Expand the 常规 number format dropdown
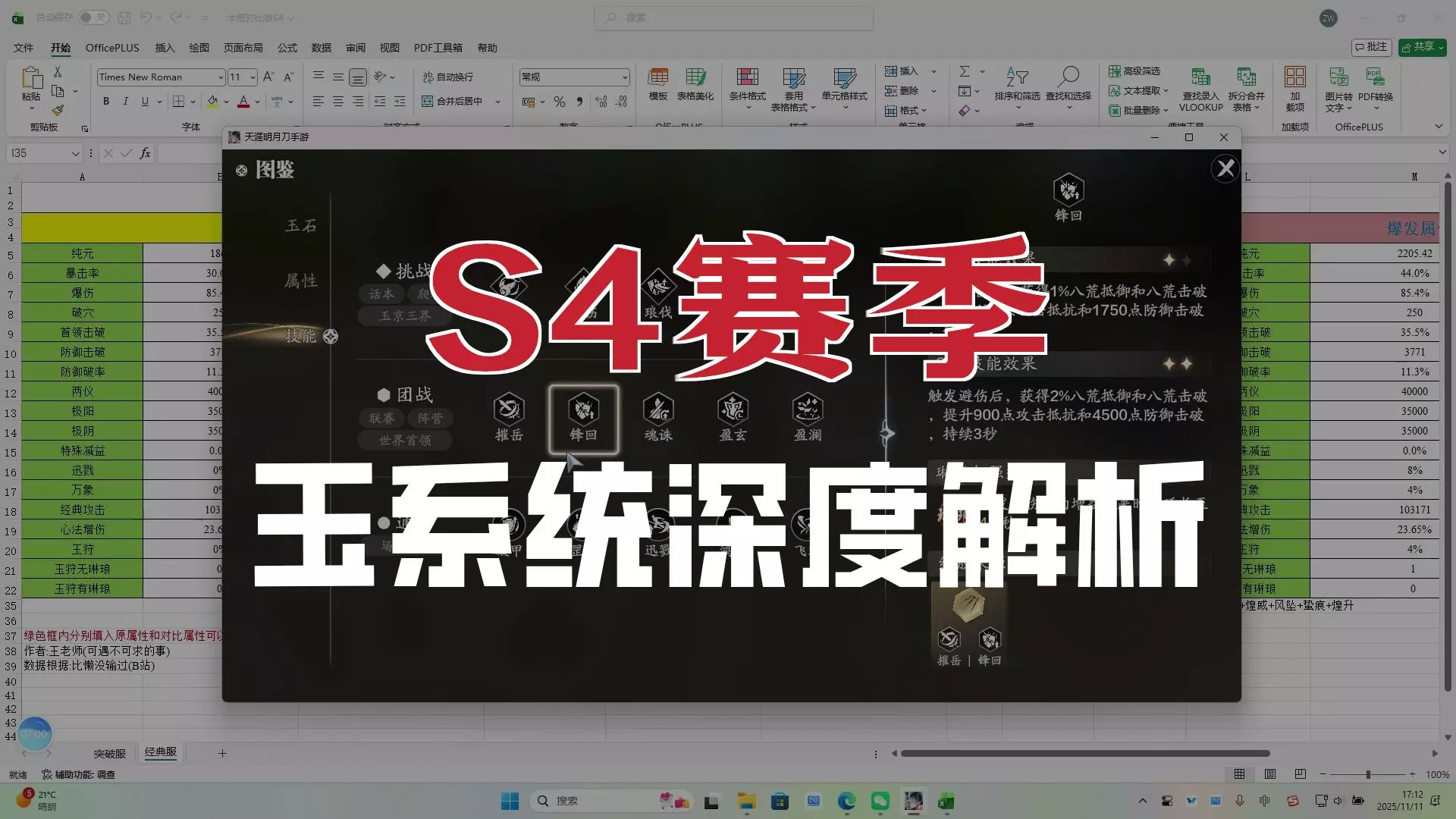Image resolution: width=1456 pixels, height=819 pixels. [x=625, y=77]
